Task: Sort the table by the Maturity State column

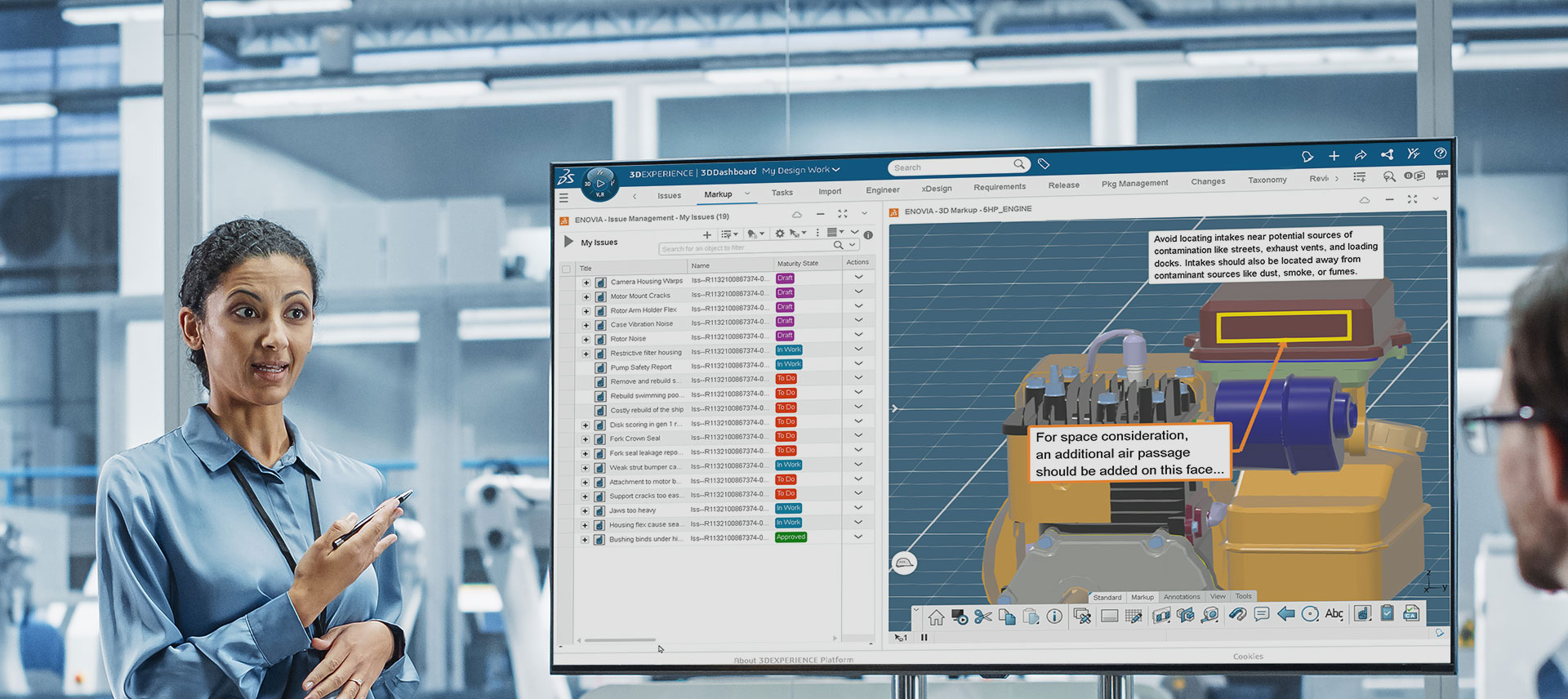Action: 798,264
